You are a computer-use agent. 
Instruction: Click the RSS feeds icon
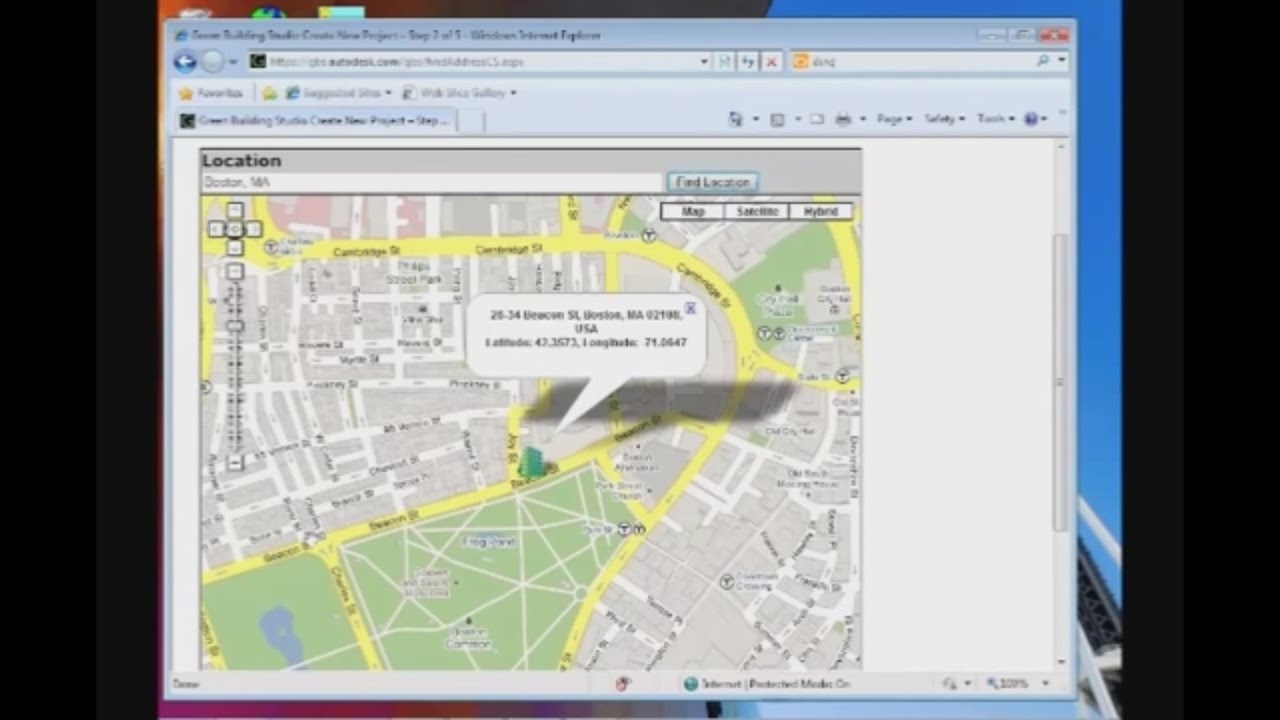tap(777, 119)
